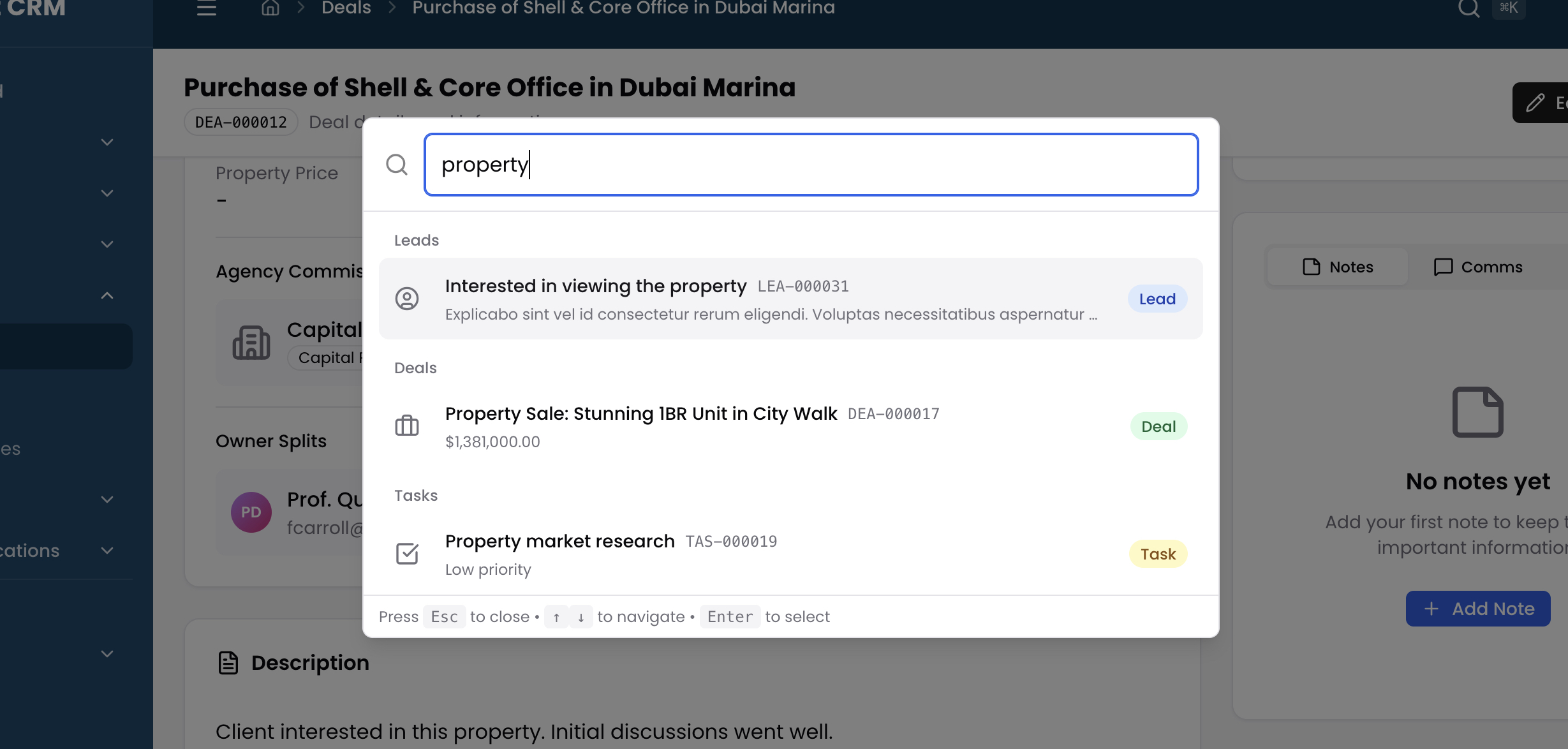Open global search with the magnifier icon
Image resolution: width=1568 pixels, height=749 pixels.
click(x=1469, y=9)
